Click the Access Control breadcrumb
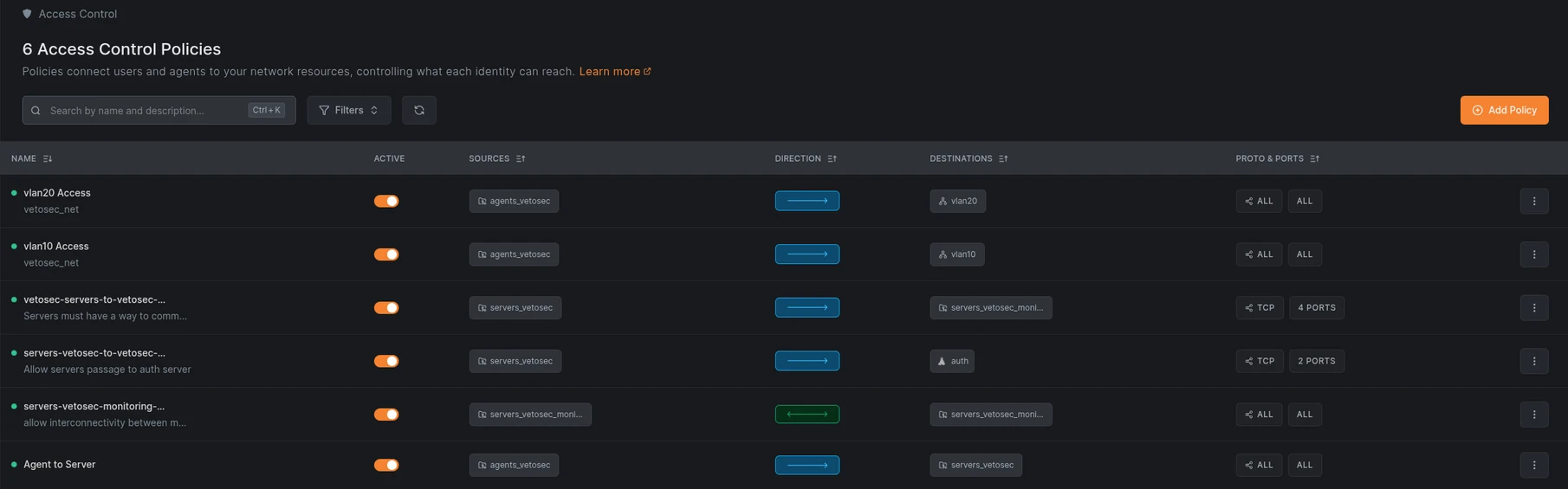 click(x=78, y=14)
